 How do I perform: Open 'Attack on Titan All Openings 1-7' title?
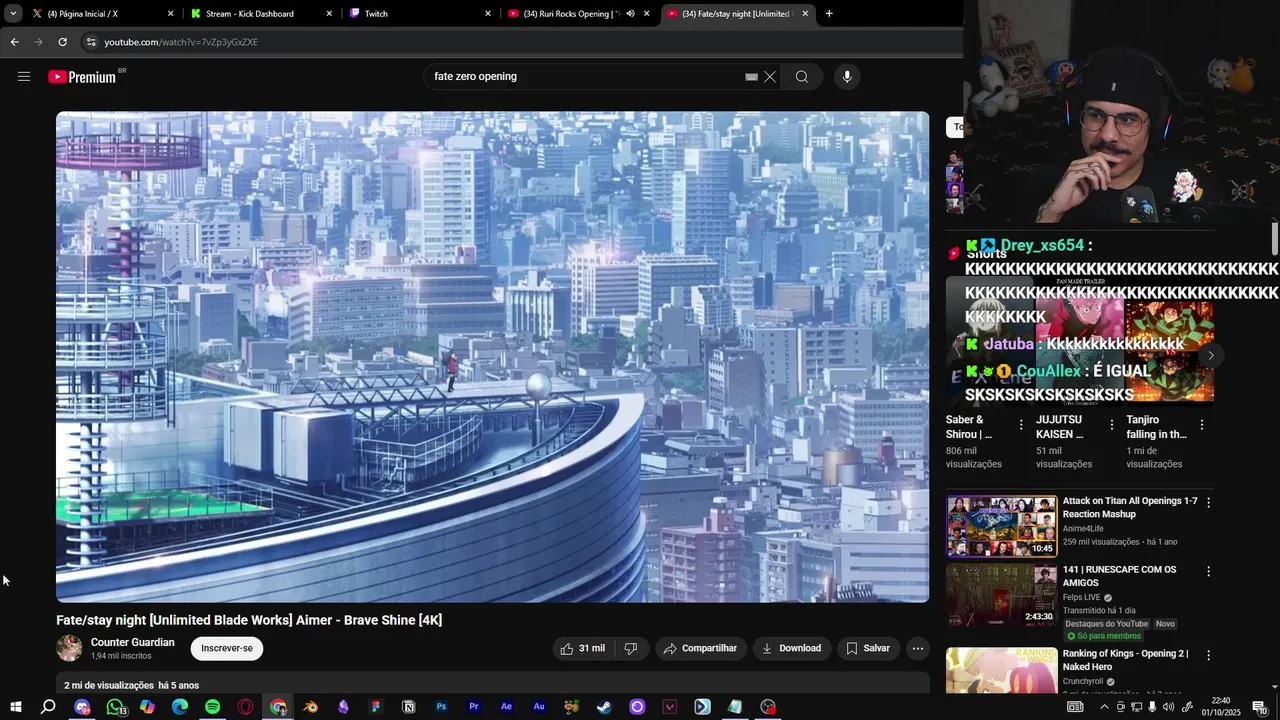(x=1130, y=507)
